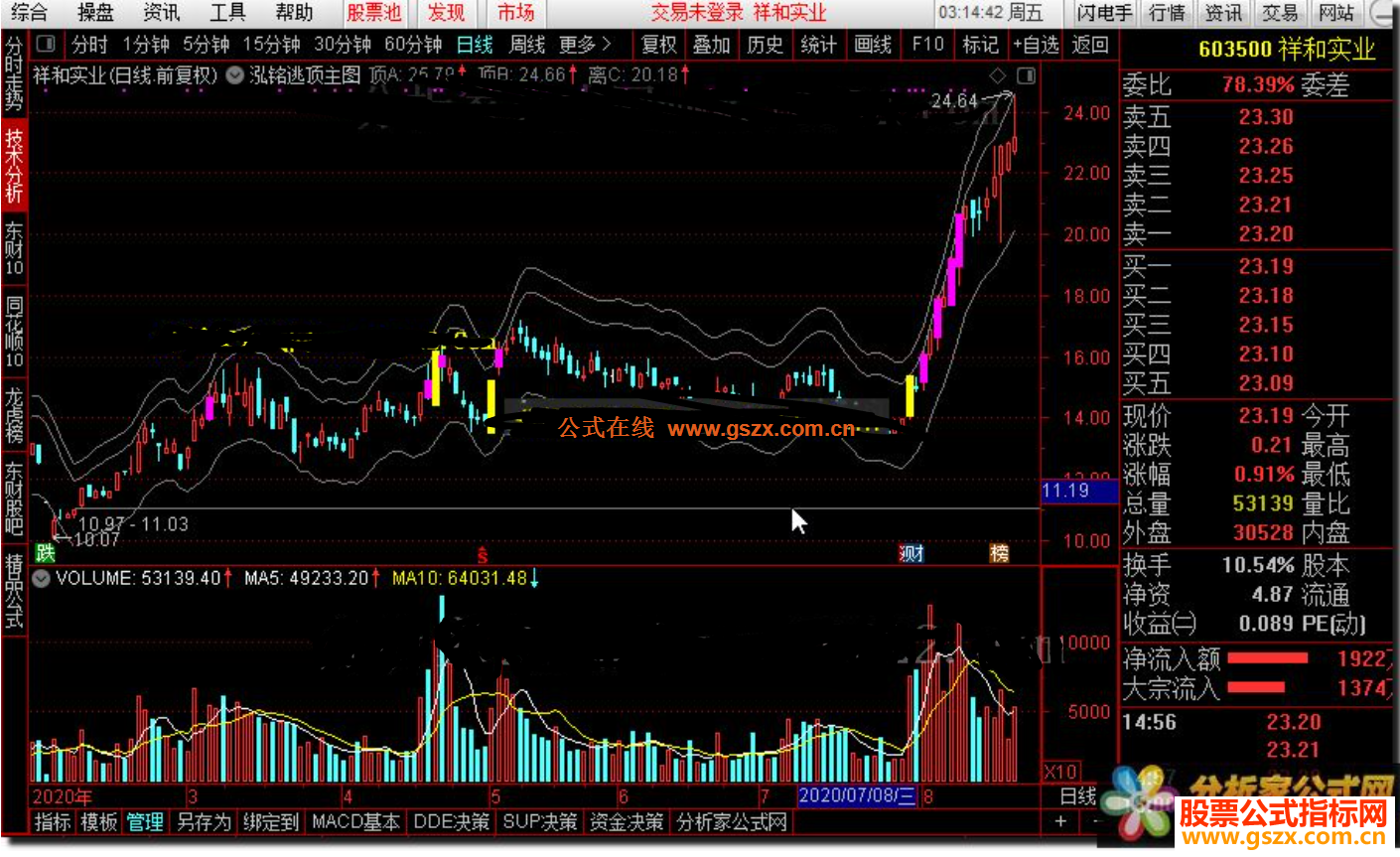
Task: Open 技术分析 sidebar tab
Action: [x=13, y=165]
